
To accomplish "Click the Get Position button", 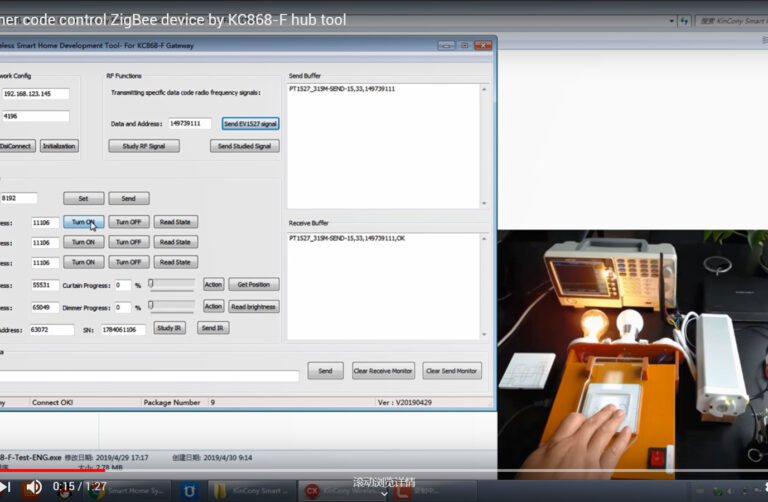I will (x=253, y=285).
